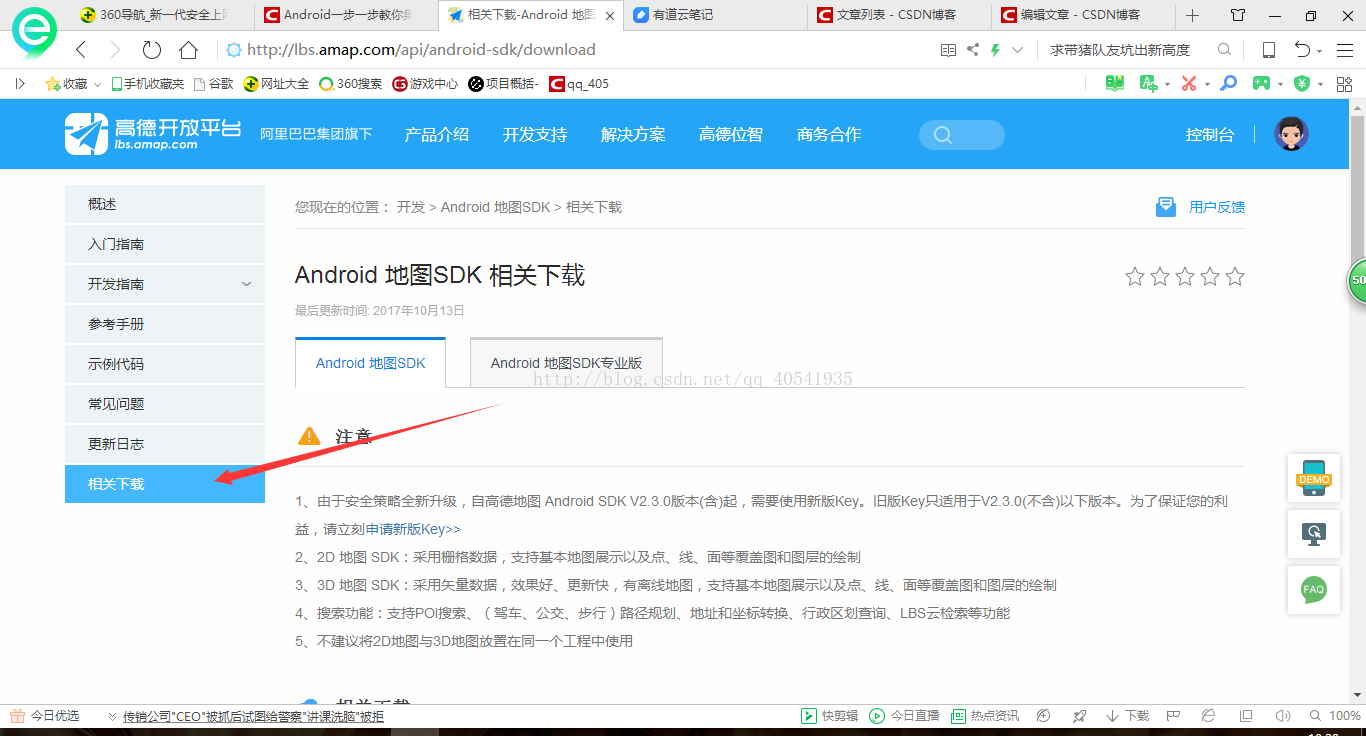The width and height of the screenshot is (1366, 736).
Task: Open the FAQ floating side button
Action: pos(1313,589)
